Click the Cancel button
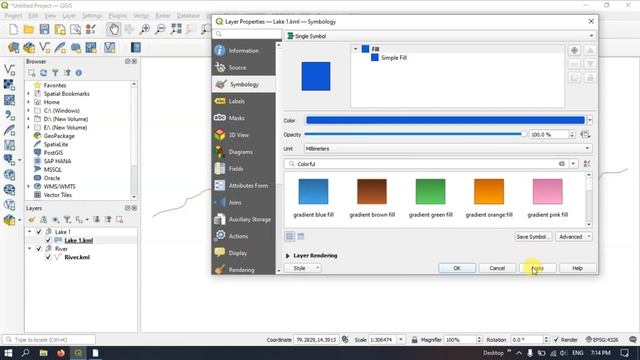Viewport: 640px width, 360px height. (x=497, y=268)
